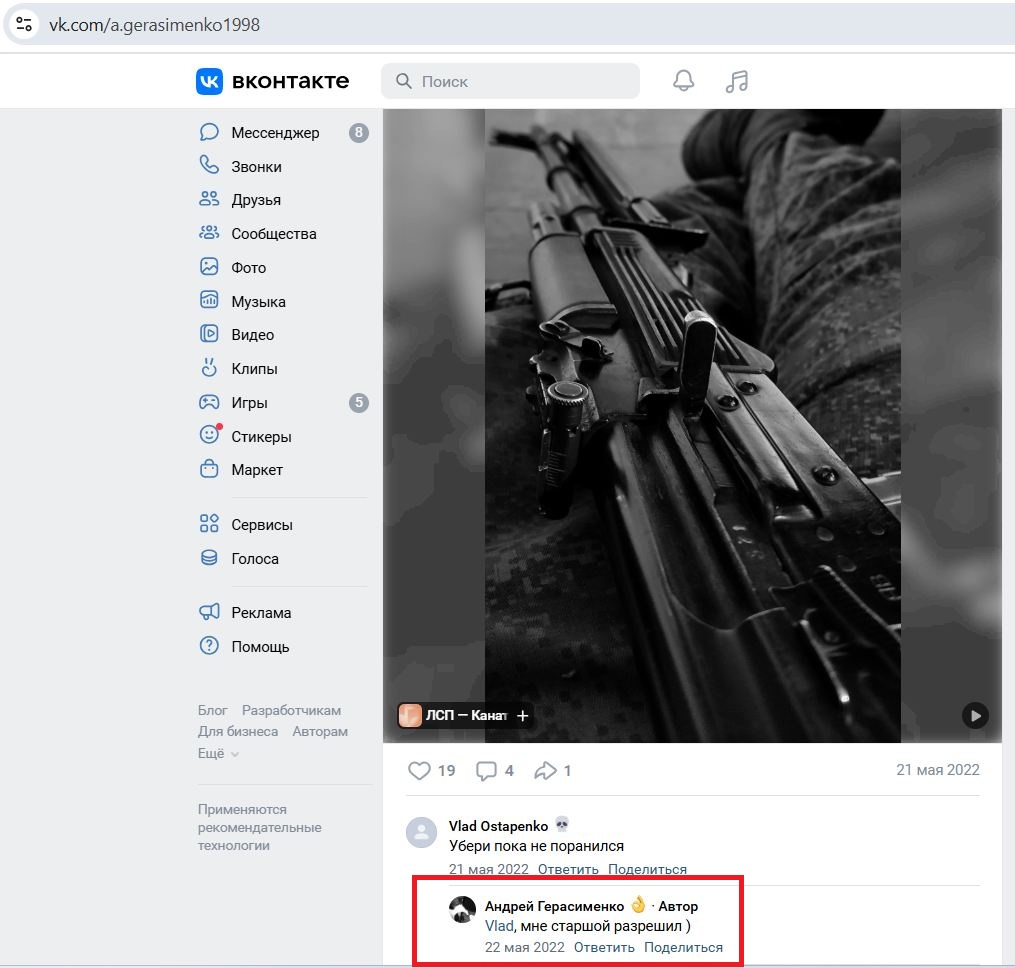The height and width of the screenshot is (968, 1015).
Task: Open Мессенджер from sidebar
Action: [275, 133]
